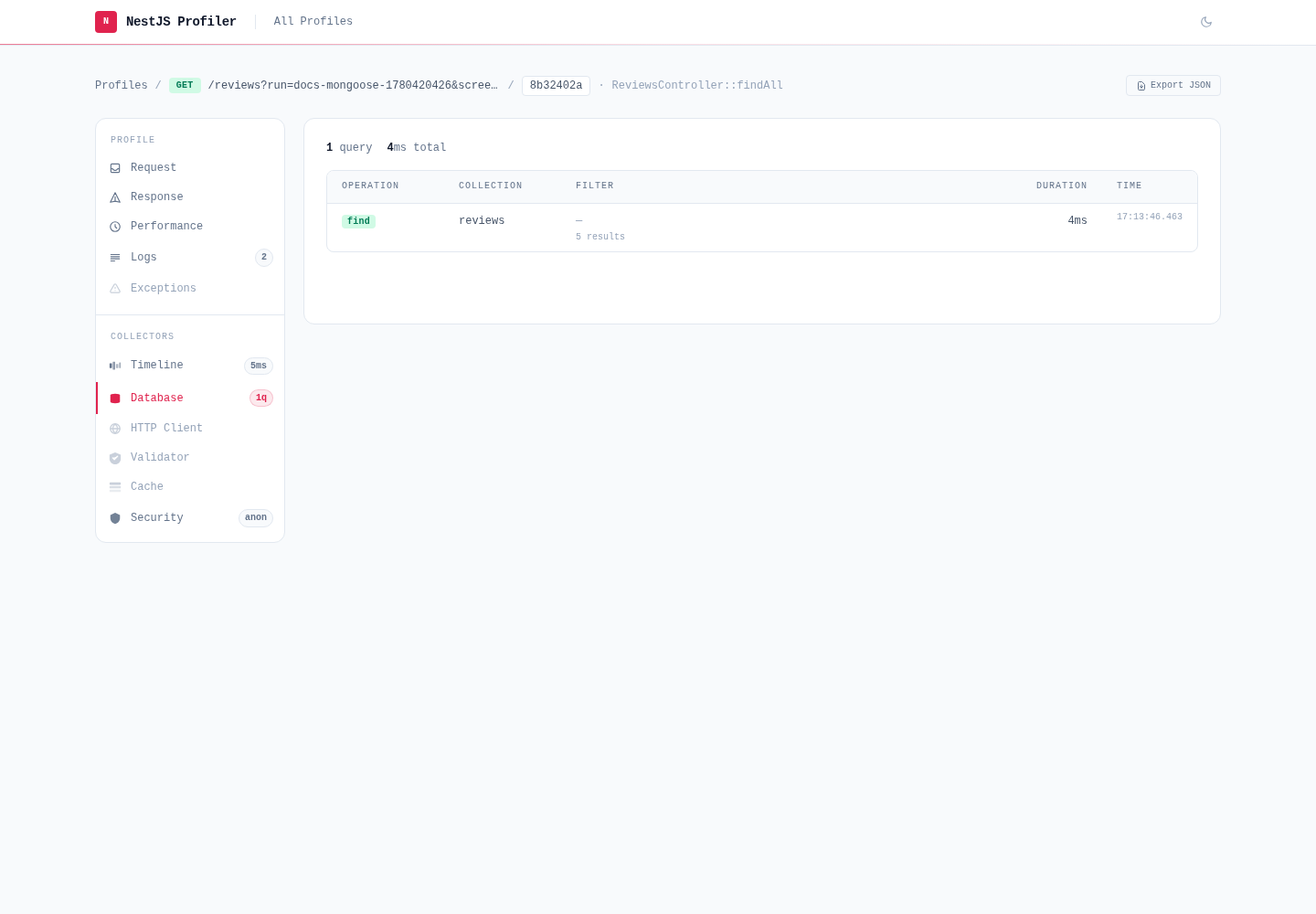Click the NestJS Profiler red logo icon

point(106,22)
